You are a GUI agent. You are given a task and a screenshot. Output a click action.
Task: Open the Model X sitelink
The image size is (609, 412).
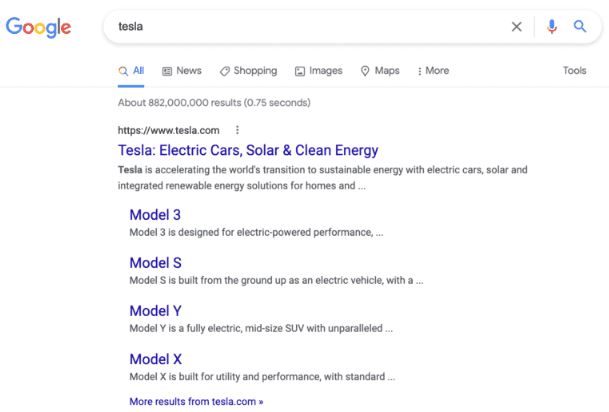pyautogui.click(x=156, y=359)
